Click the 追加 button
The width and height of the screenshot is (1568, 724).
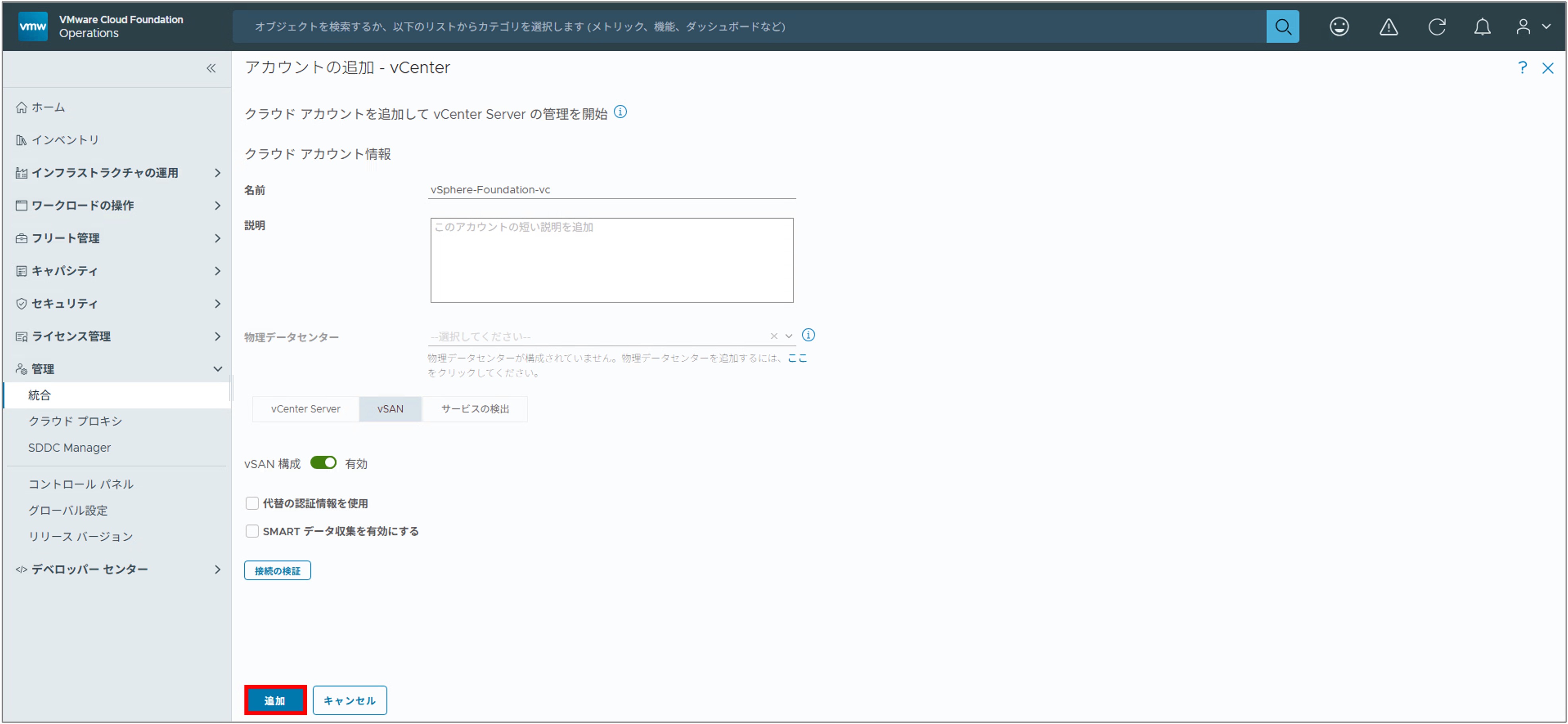point(275,700)
